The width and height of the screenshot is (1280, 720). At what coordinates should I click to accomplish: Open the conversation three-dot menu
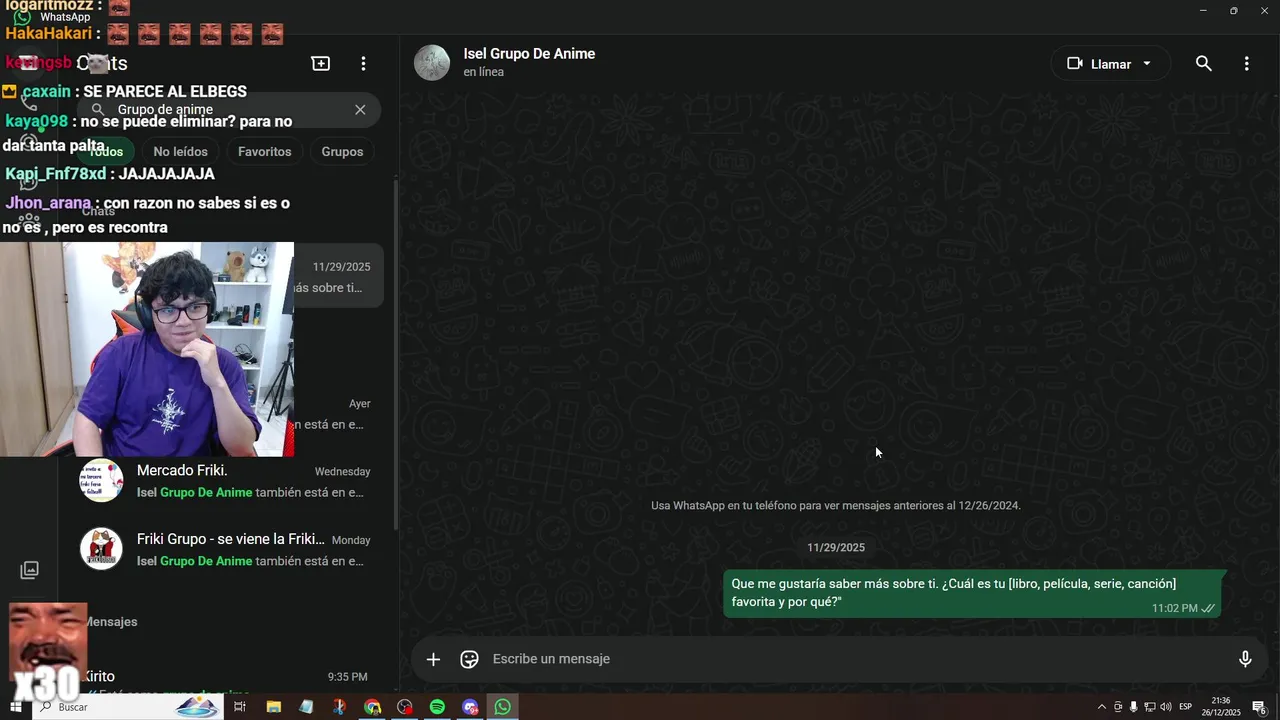coord(1246,64)
